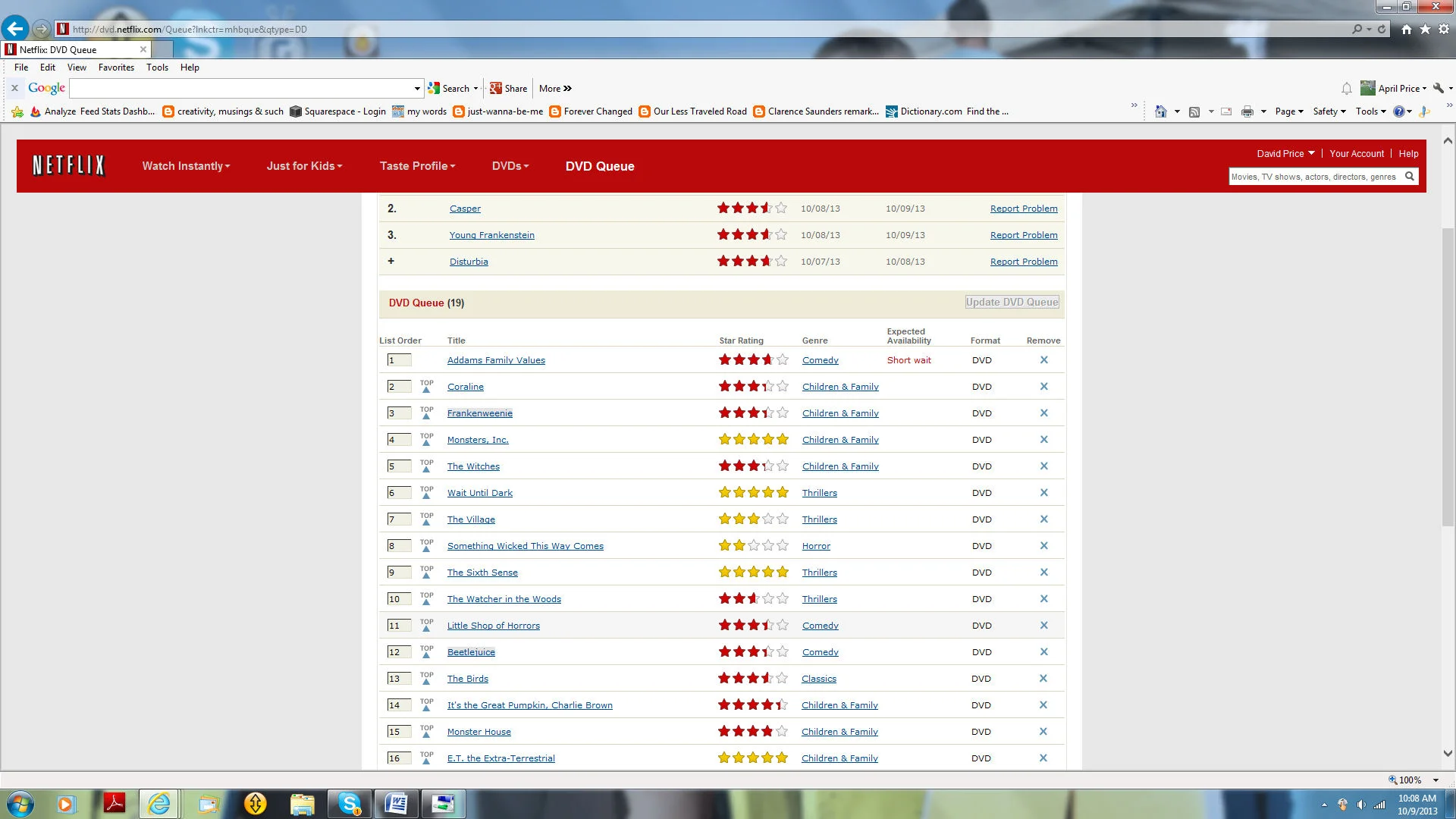Move Frankenweenie to top of queue
This screenshot has width=1456, height=819.
coord(426,413)
